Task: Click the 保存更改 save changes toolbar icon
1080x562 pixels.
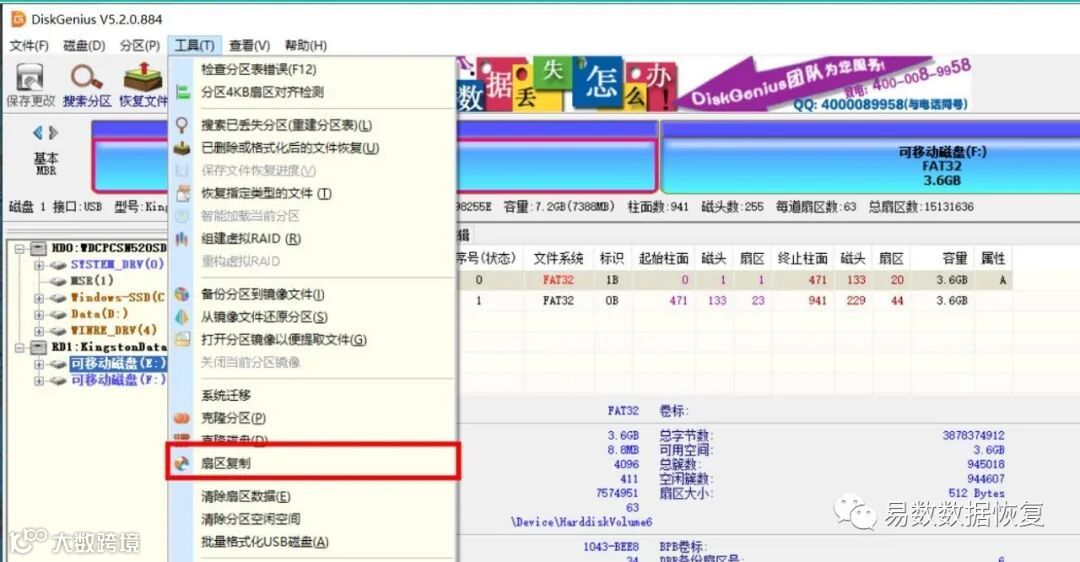Action: (x=30, y=76)
